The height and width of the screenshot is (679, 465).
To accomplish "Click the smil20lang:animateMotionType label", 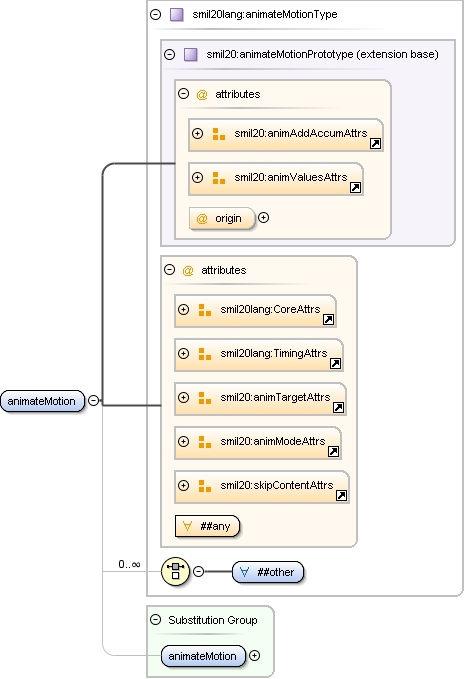I will click(x=265, y=14).
